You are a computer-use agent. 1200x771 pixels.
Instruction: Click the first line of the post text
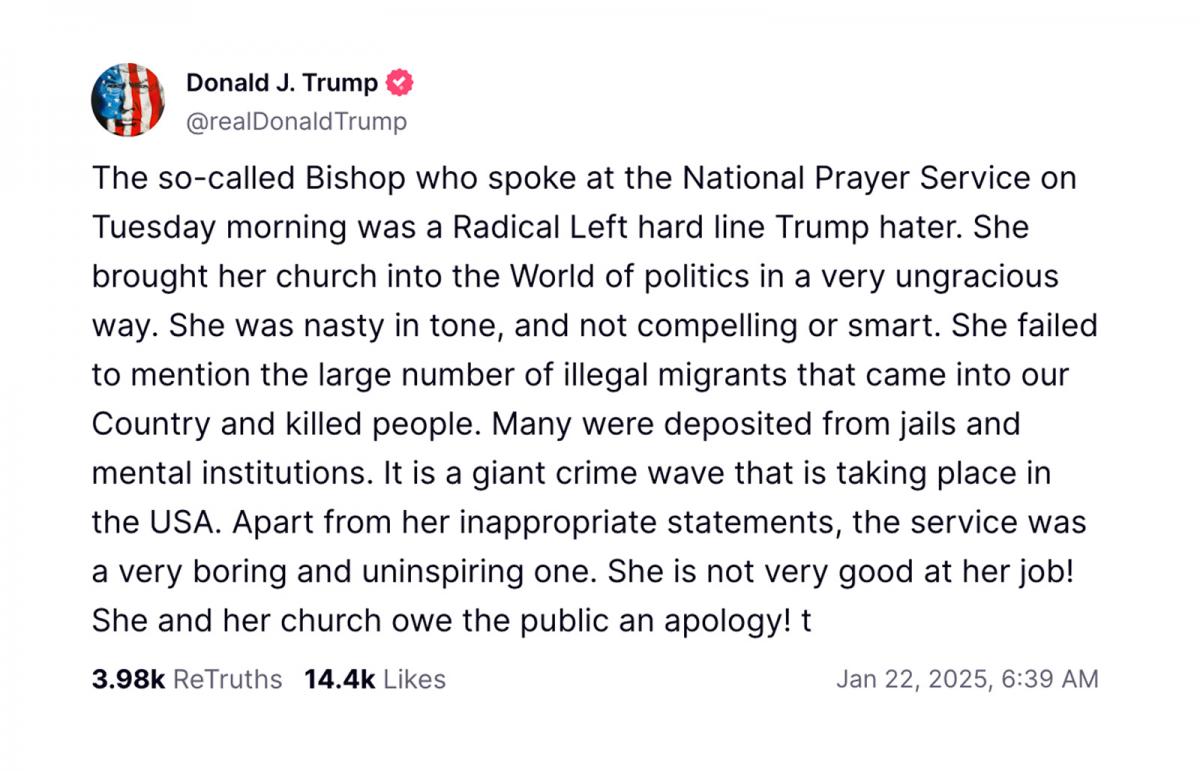pyautogui.click(x=584, y=178)
